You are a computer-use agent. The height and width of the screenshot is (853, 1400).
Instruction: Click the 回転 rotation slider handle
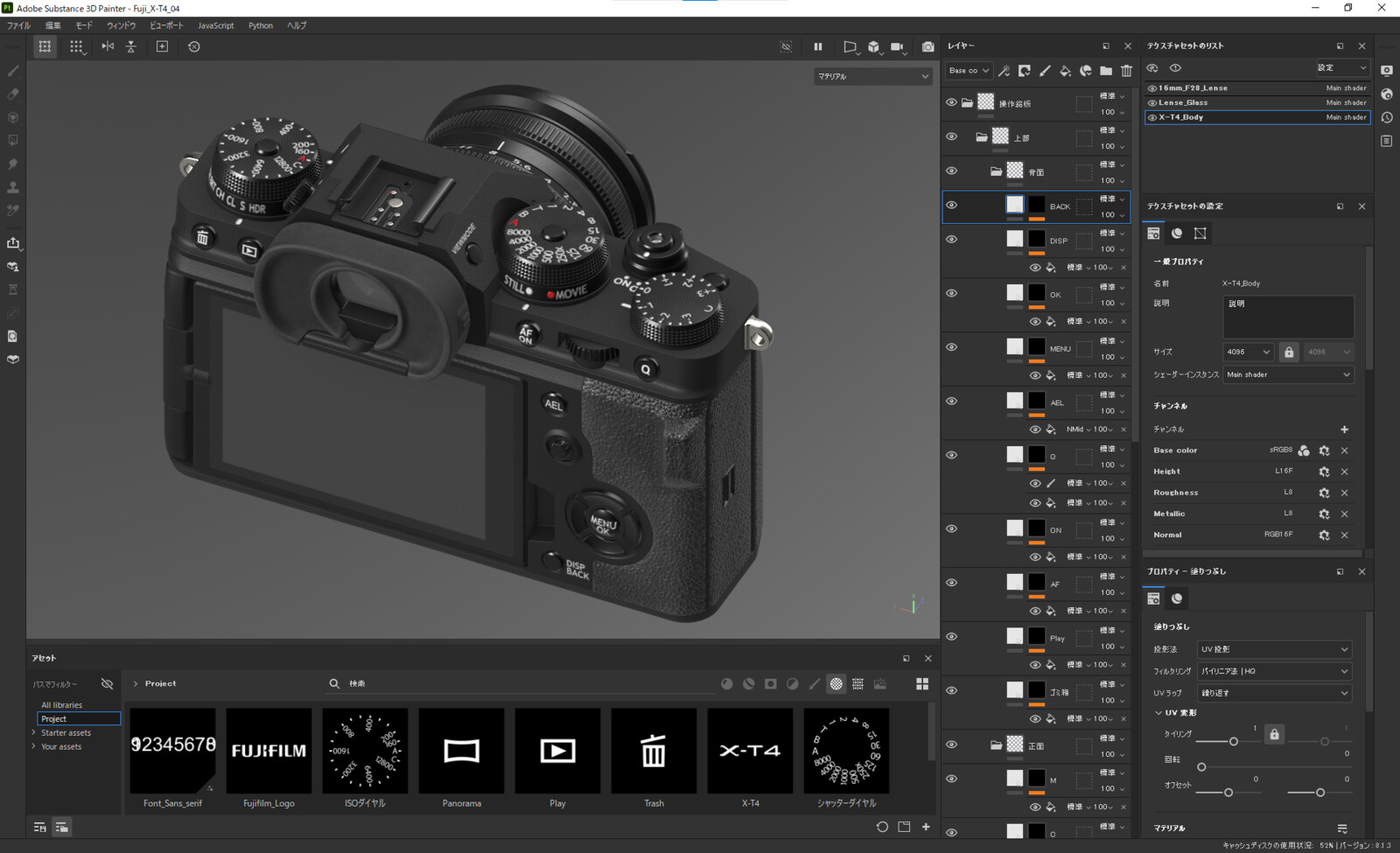tap(1201, 767)
